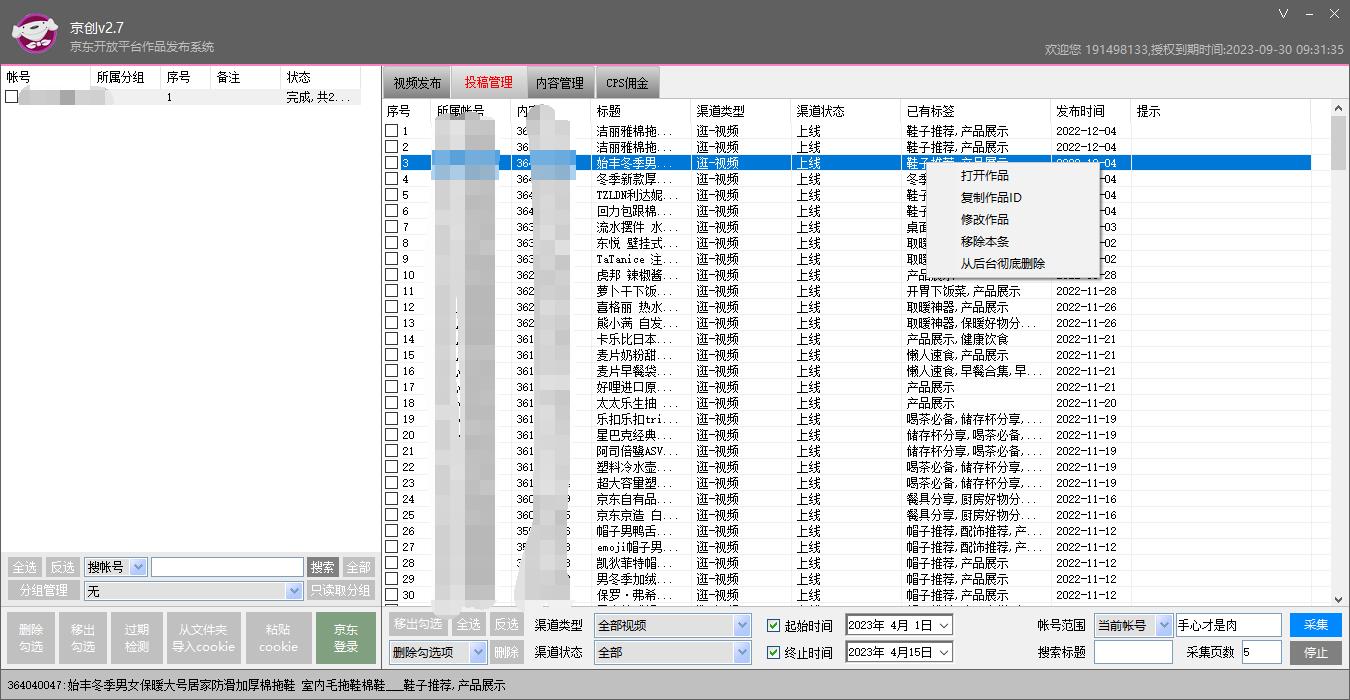
Task: Select 复制作品ID in context menu
Action: [991, 197]
